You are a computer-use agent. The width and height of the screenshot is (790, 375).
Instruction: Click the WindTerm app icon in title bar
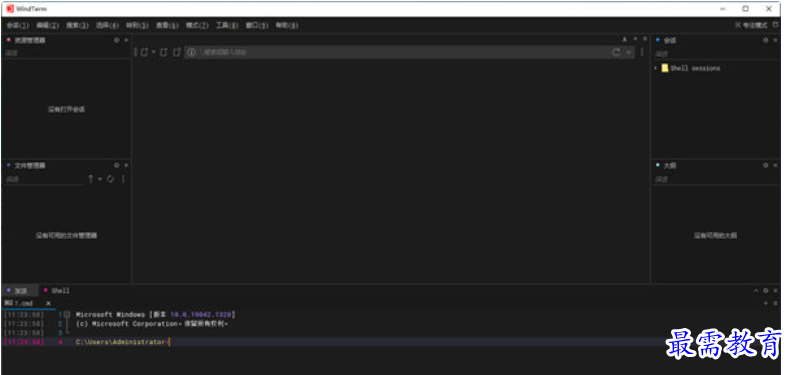point(10,9)
